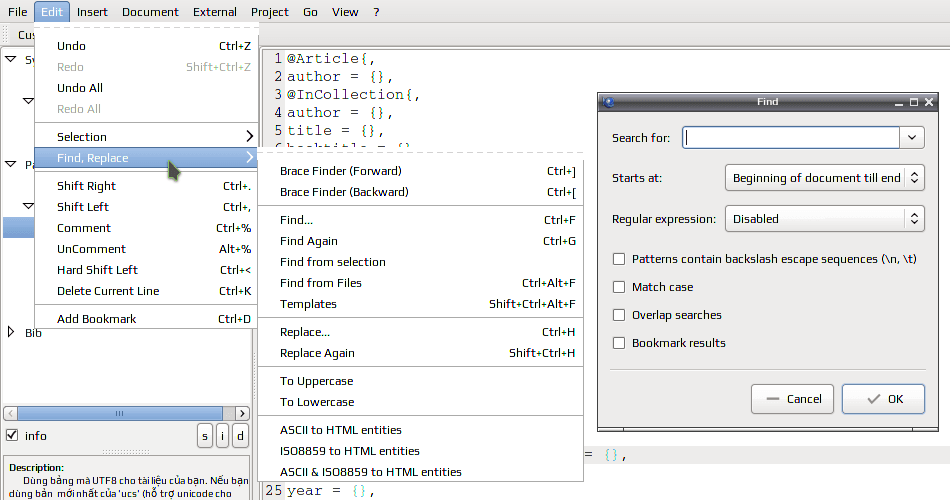
Task: Choose Replace... entry
Action: click(420, 332)
